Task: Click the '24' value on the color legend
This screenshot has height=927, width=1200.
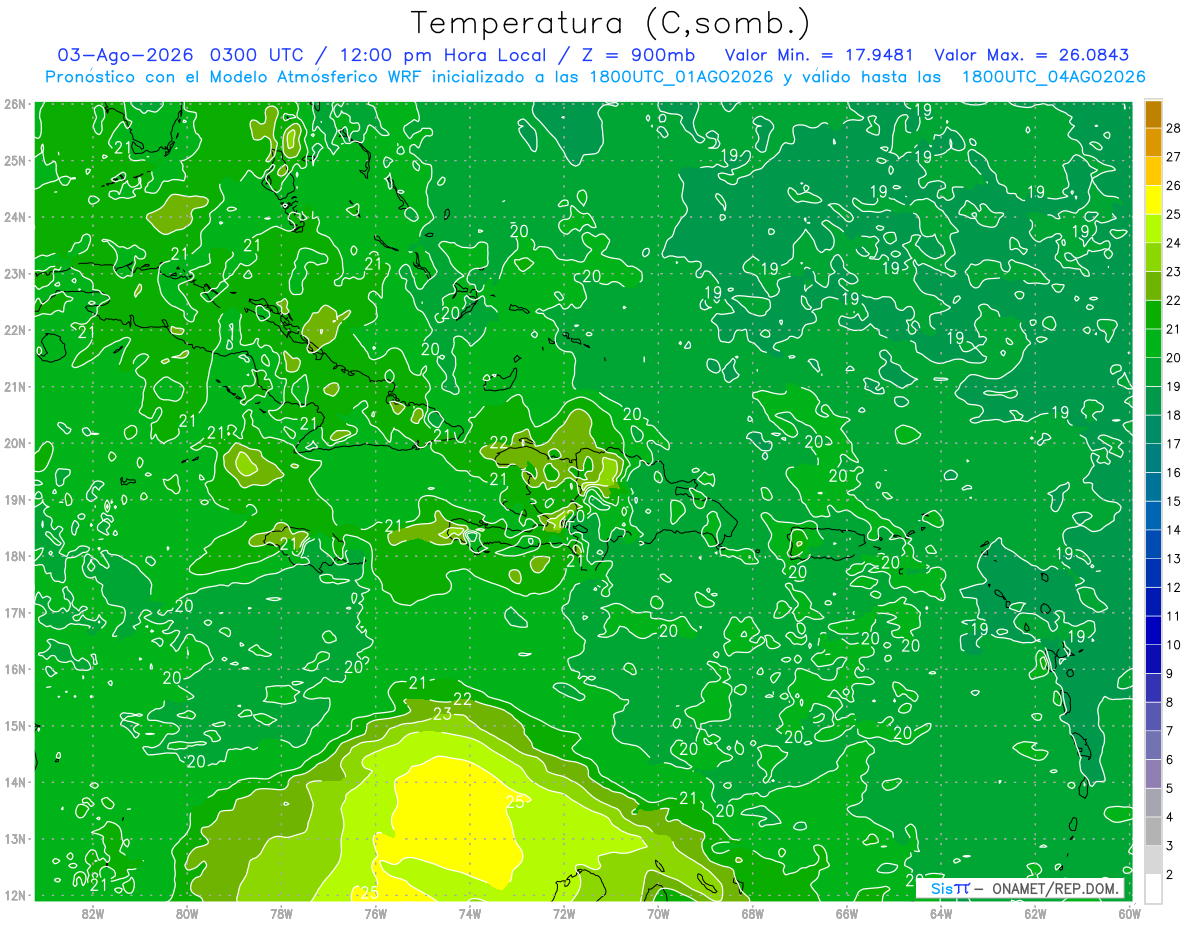Action: (x=1174, y=243)
